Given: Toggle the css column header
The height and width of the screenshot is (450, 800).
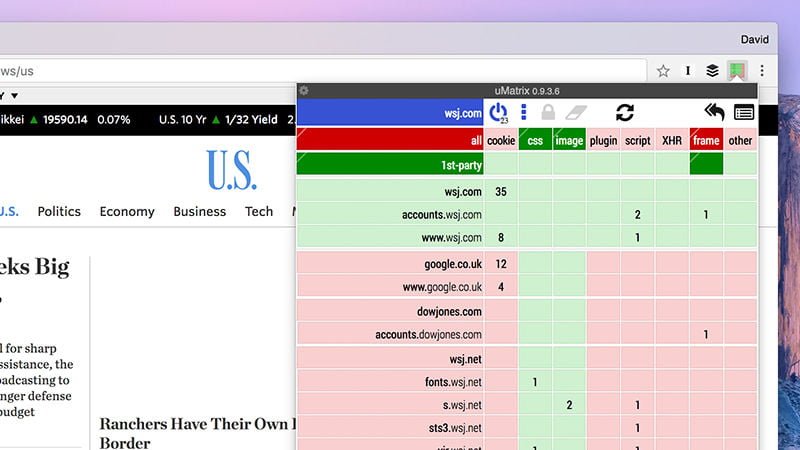Looking at the screenshot, I should pyautogui.click(x=535, y=140).
